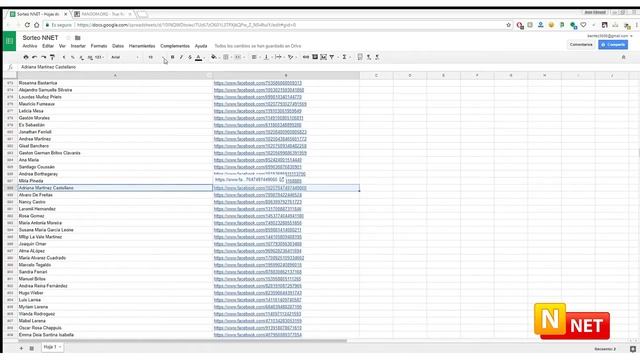
Task: Insert a link with the toolbar link icon
Action: [306, 57]
